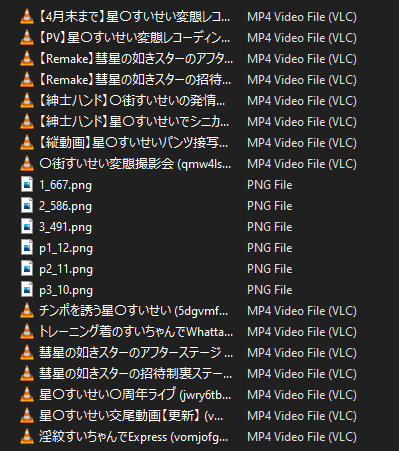Viewport: 399px width, 451px height.
Task: Click the image icon of p3_10.png
Action: tap(27, 290)
